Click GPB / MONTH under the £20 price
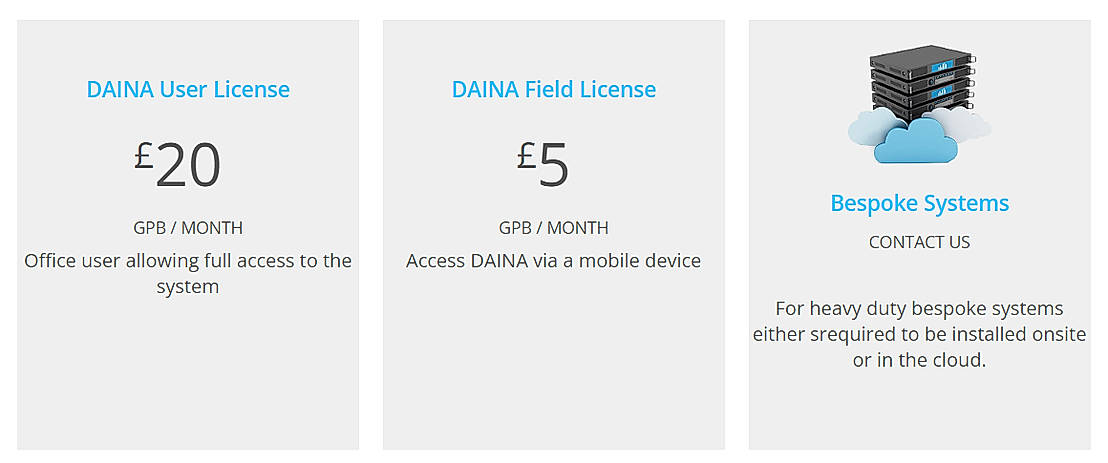The width and height of the screenshot is (1108, 463). tap(188, 227)
